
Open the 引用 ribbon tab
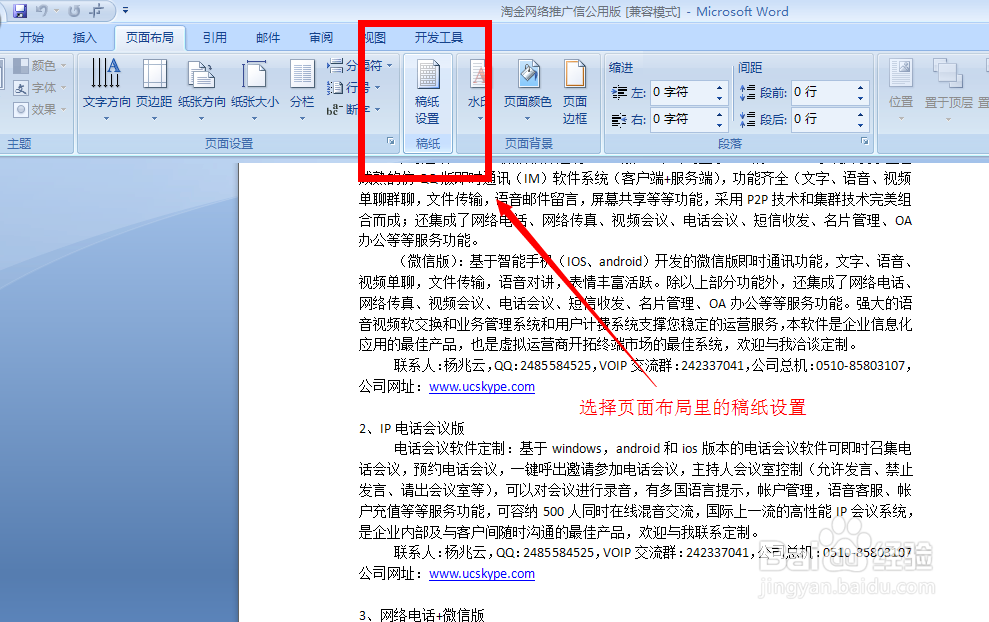pyautogui.click(x=214, y=38)
